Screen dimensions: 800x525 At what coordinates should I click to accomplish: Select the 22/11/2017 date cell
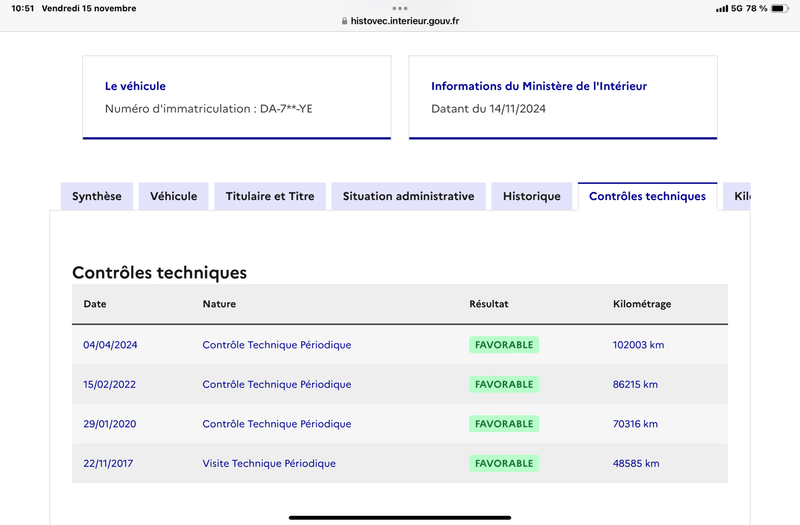(x=108, y=464)
